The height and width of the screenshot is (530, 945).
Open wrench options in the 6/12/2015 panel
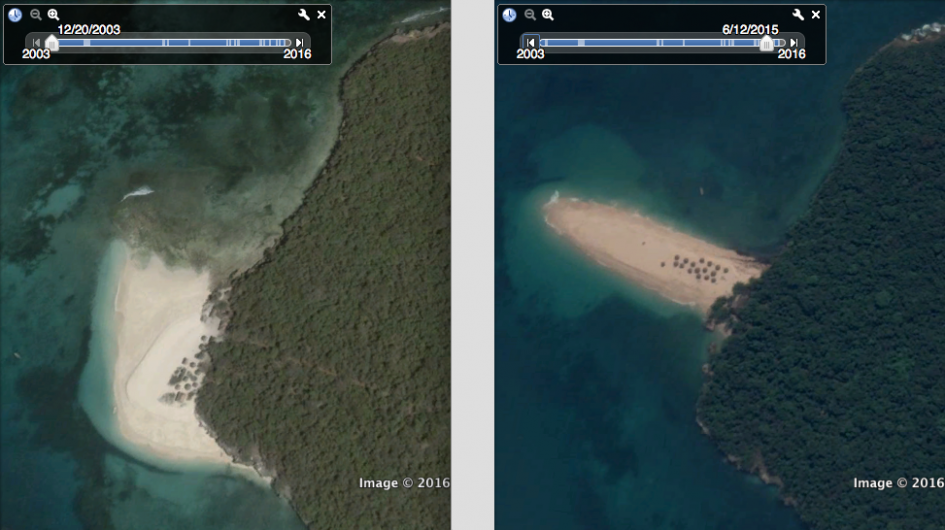[x=798, y=14]
